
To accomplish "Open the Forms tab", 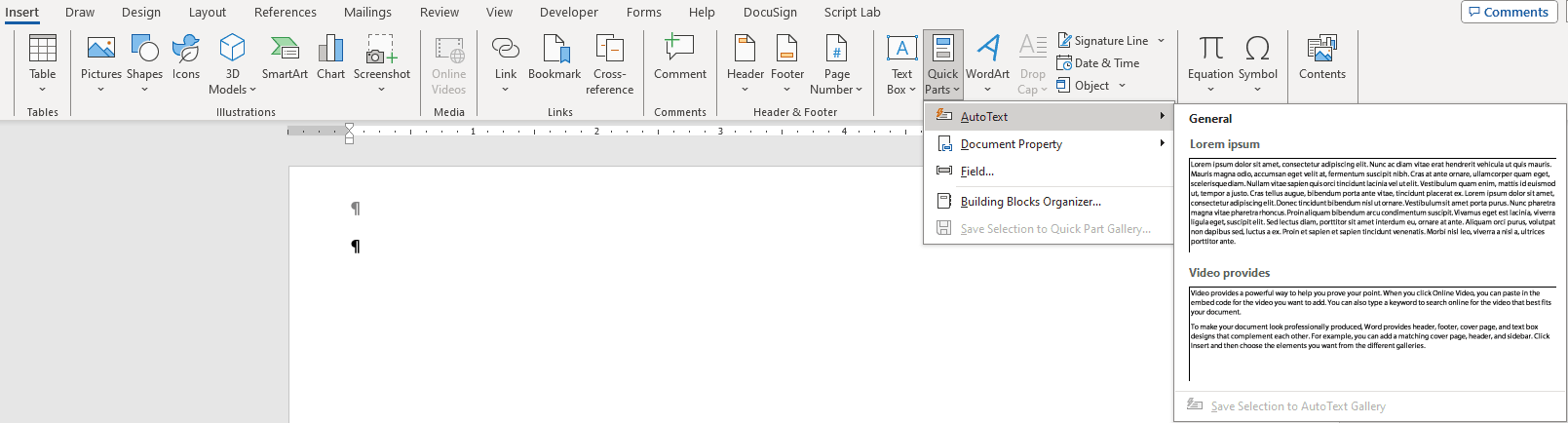I will (x=644, y=13).
